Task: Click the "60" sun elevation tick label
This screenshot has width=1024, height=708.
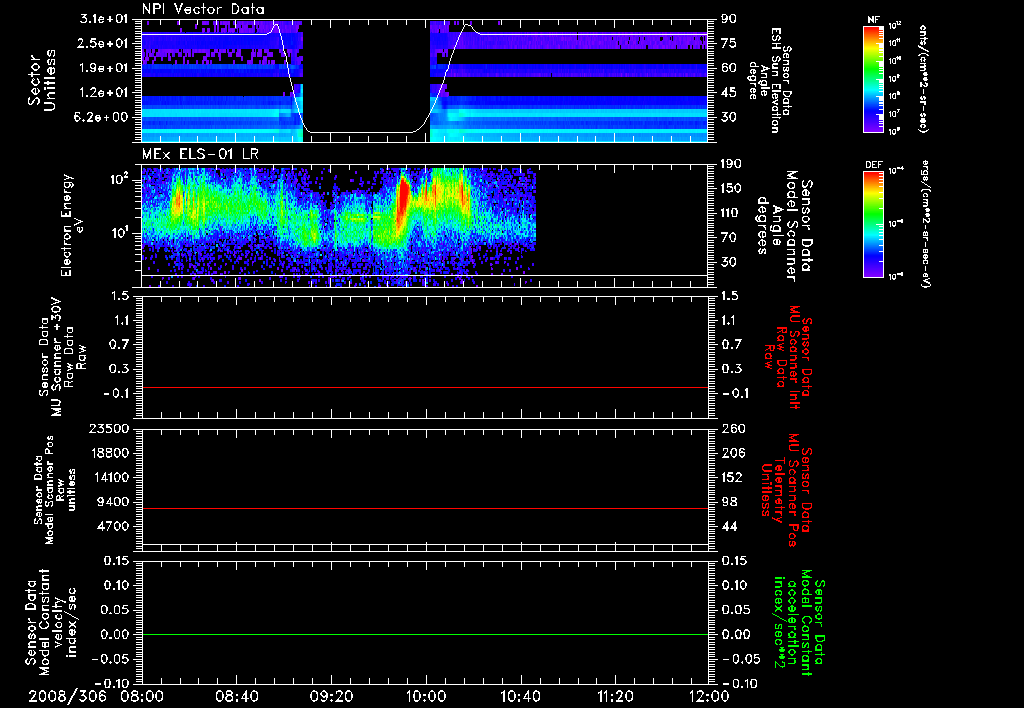Action: 728,68
